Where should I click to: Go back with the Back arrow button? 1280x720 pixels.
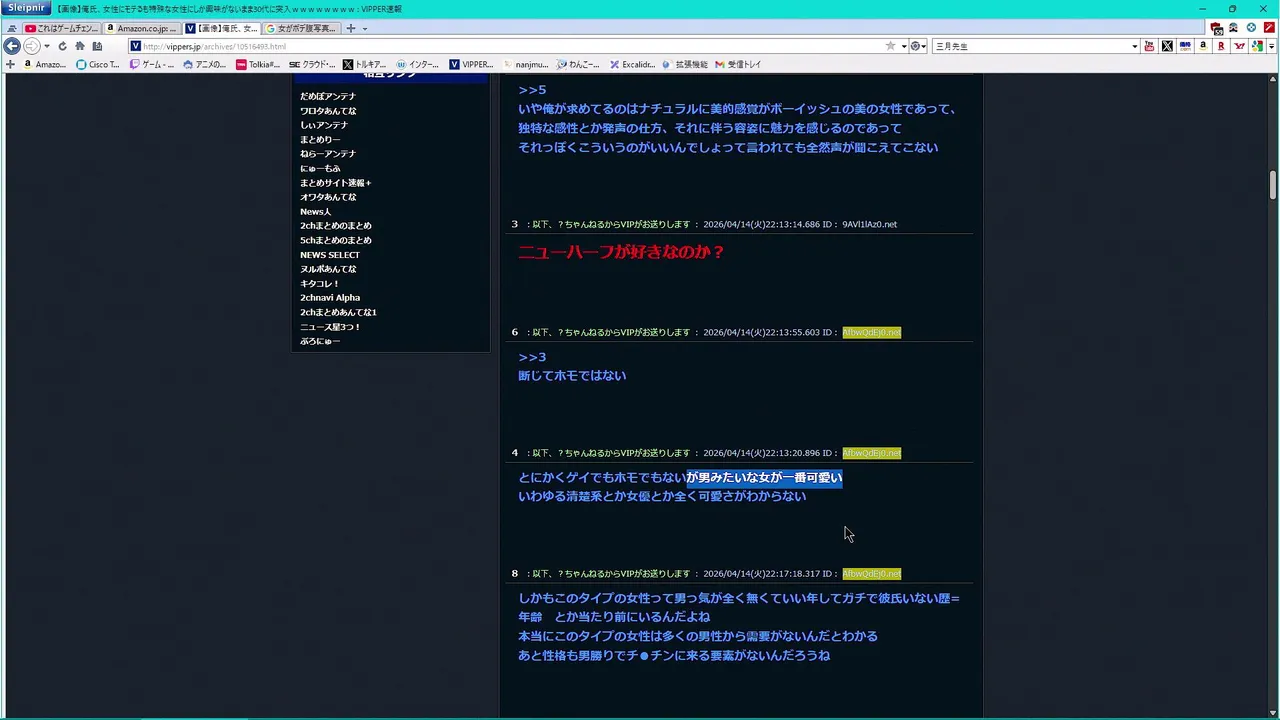(12, 46)
